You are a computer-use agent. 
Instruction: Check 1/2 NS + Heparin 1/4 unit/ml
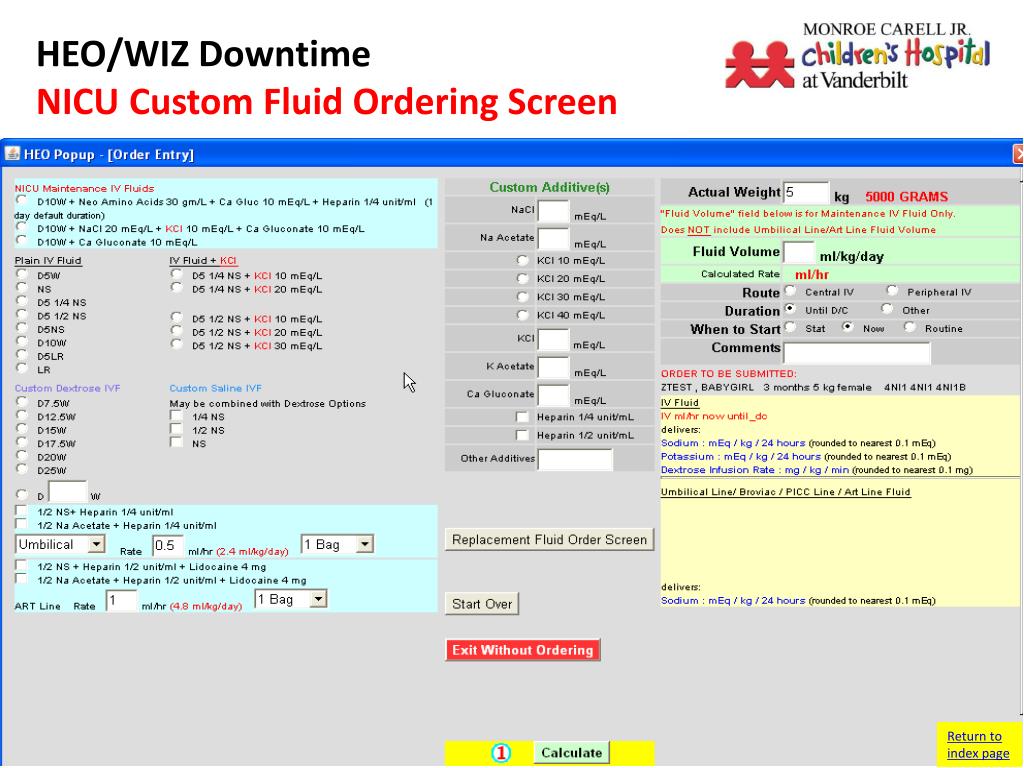tap(22, 510)
